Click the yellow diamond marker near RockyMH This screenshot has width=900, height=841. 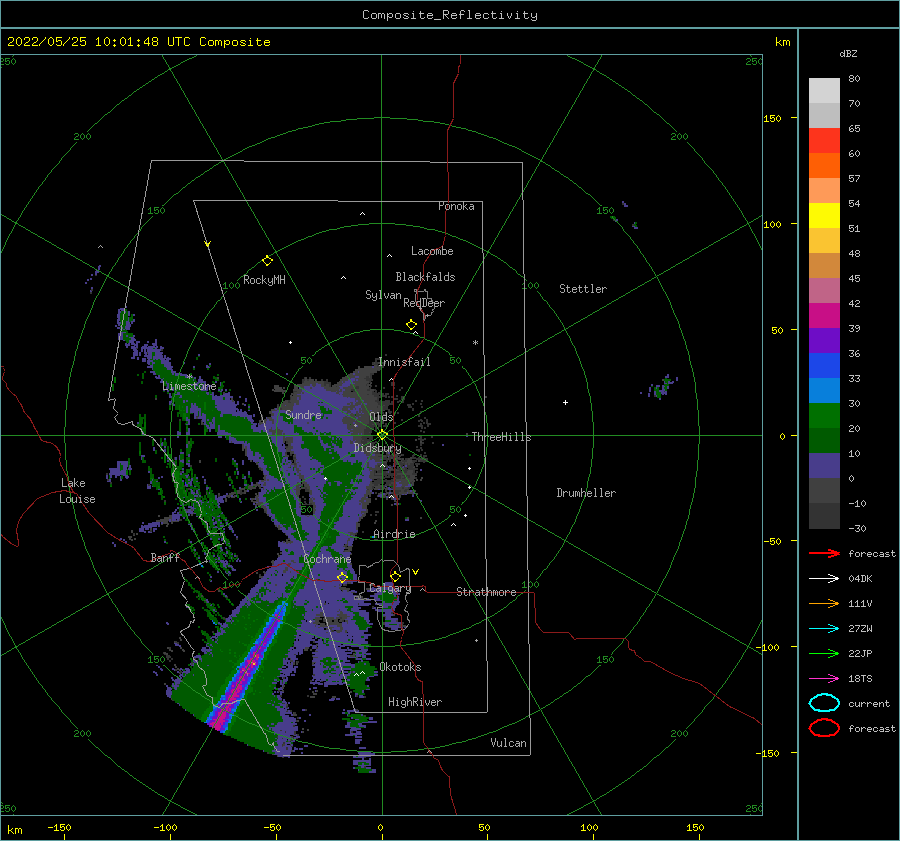tap(267, 261)
